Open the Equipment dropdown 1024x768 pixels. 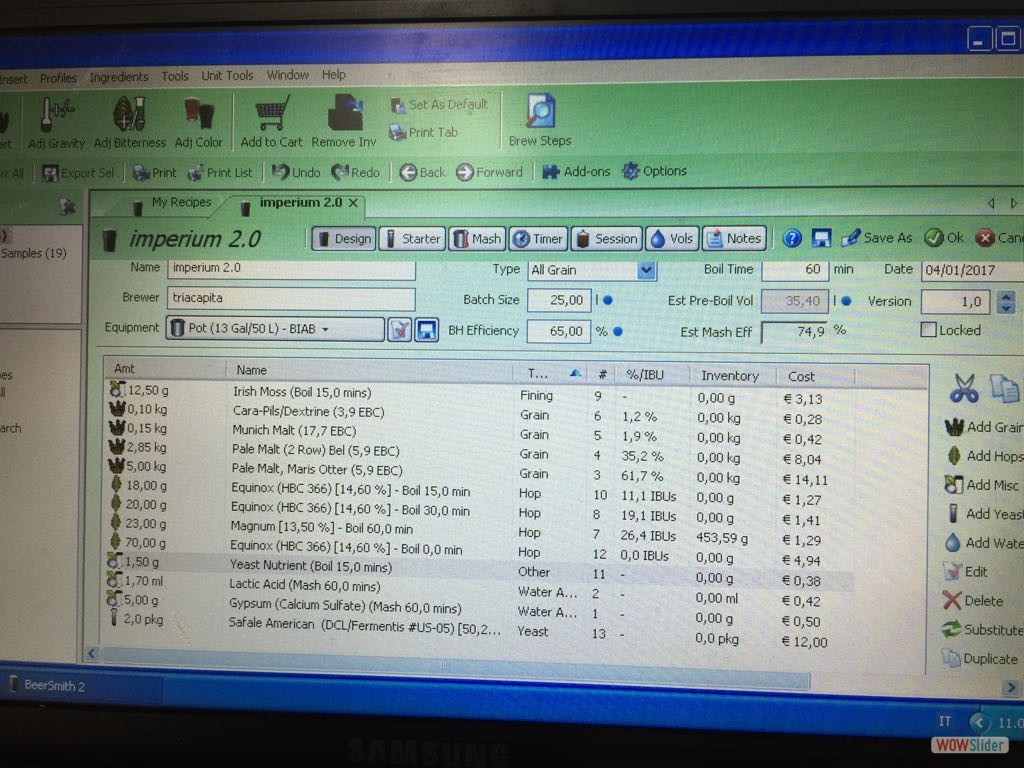(275, 328)
